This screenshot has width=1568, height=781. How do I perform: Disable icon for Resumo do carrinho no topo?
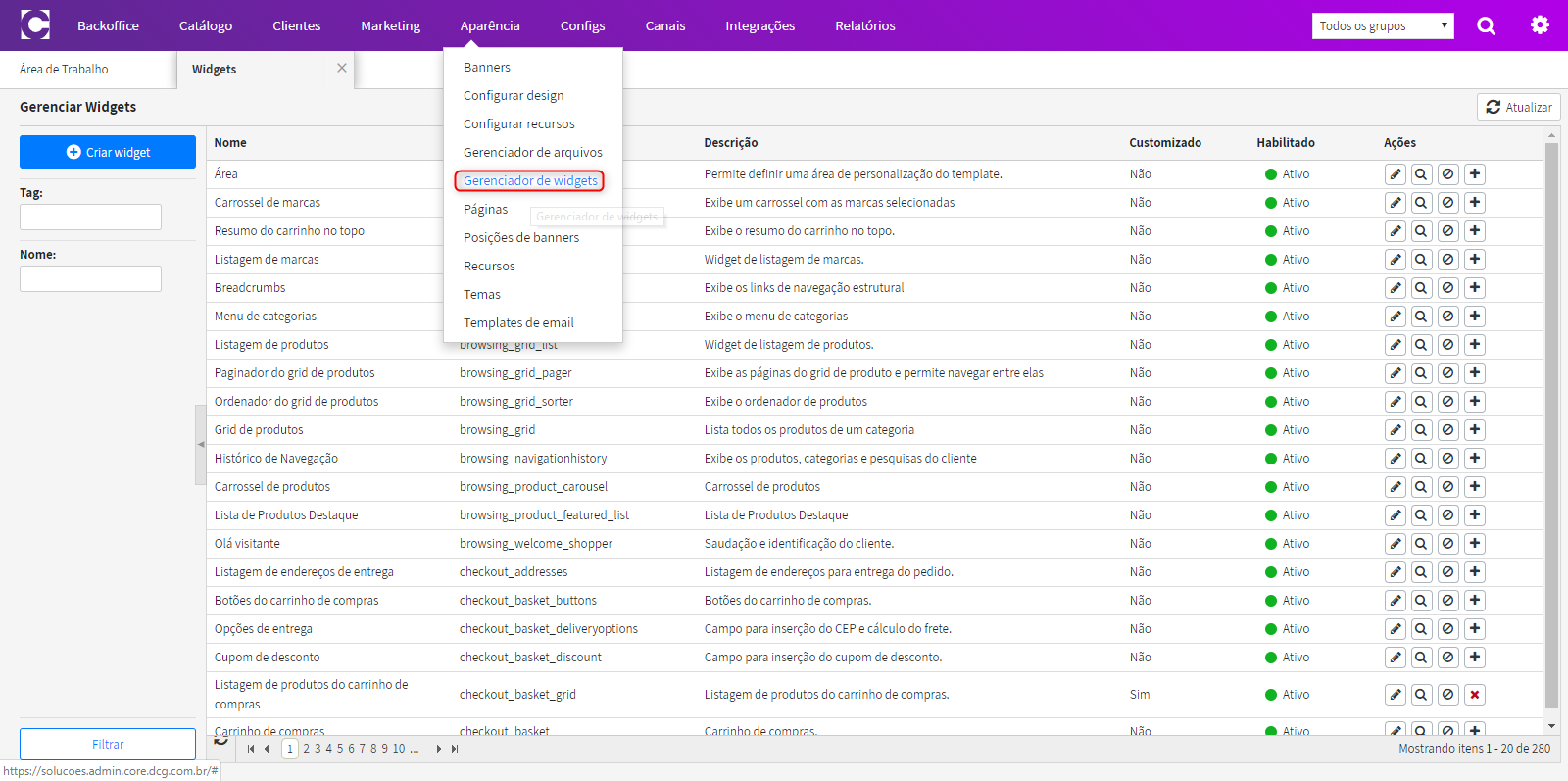[x=1447, y=231]
